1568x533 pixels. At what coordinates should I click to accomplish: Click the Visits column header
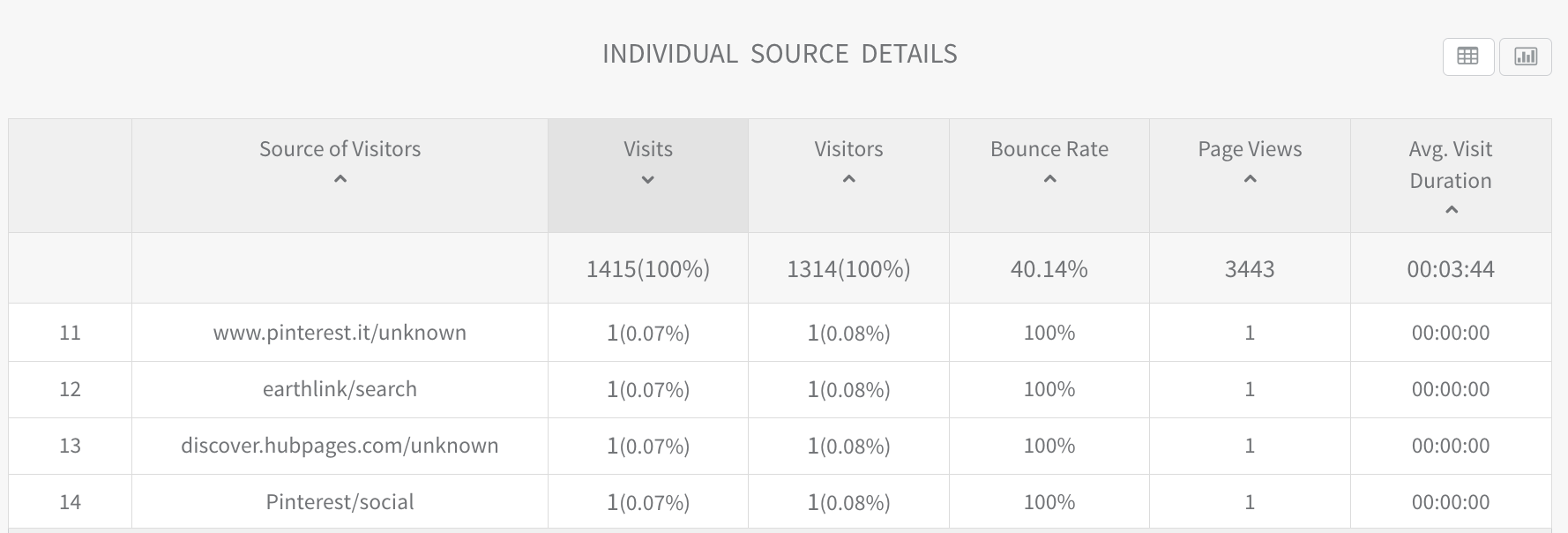point(648,149)
